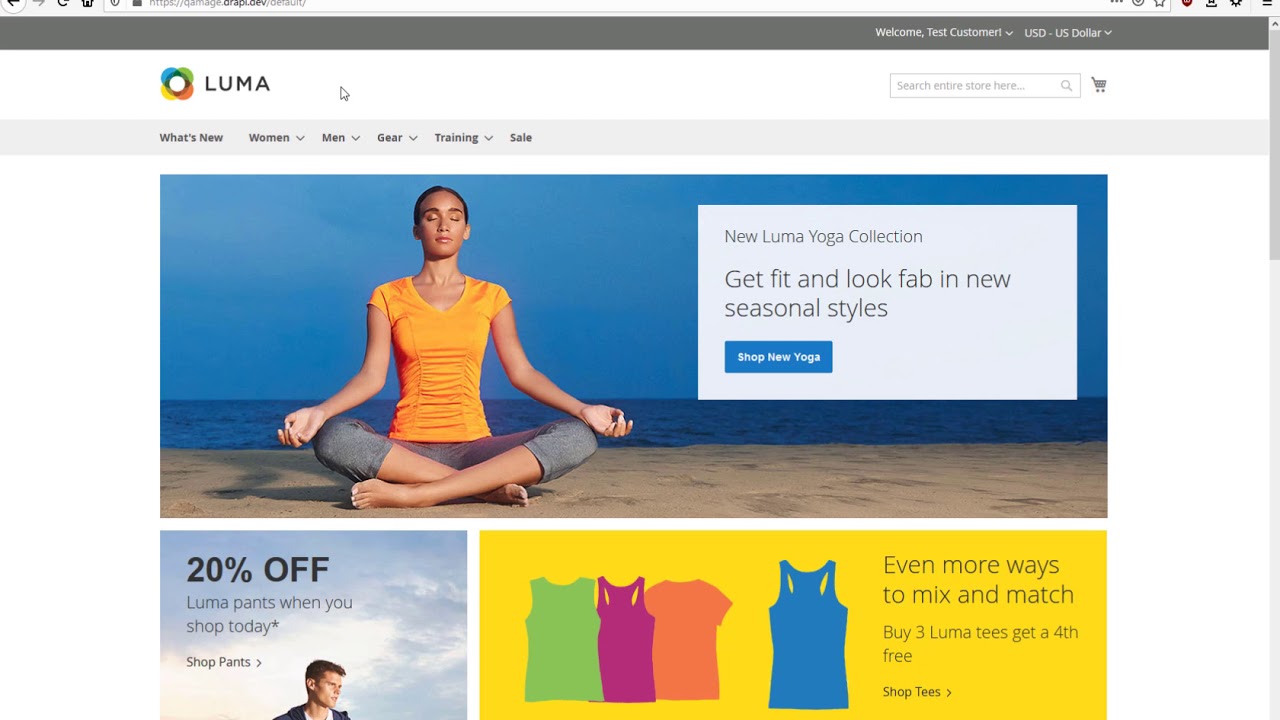Viewport: 1280px width, 720px height.
Task: Open the browser hamburger menu
Action: coord(1267,3)
